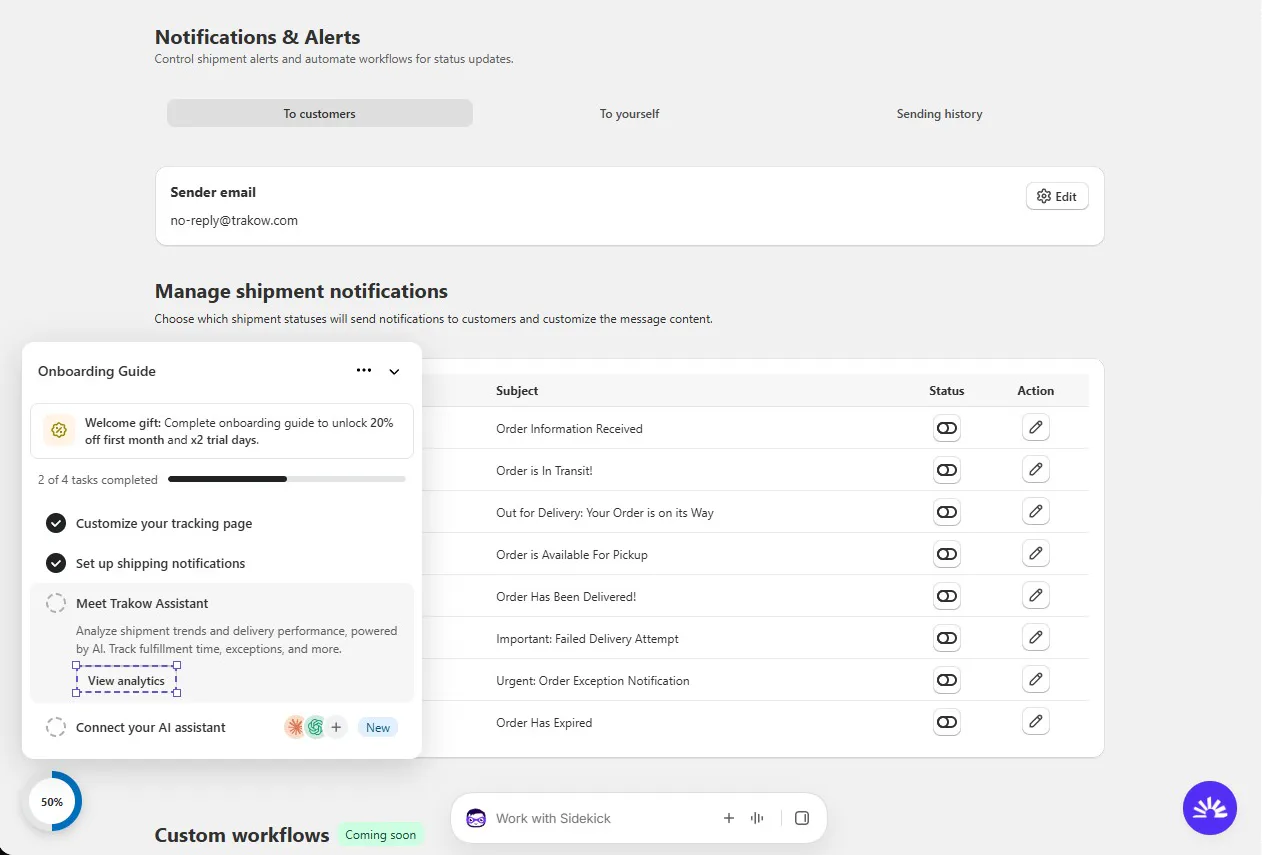Image resolution: width=1262 pixels, height=855 pixels.
Task: Edit the Order Information Received notification
Action: tap(1036, 428)
